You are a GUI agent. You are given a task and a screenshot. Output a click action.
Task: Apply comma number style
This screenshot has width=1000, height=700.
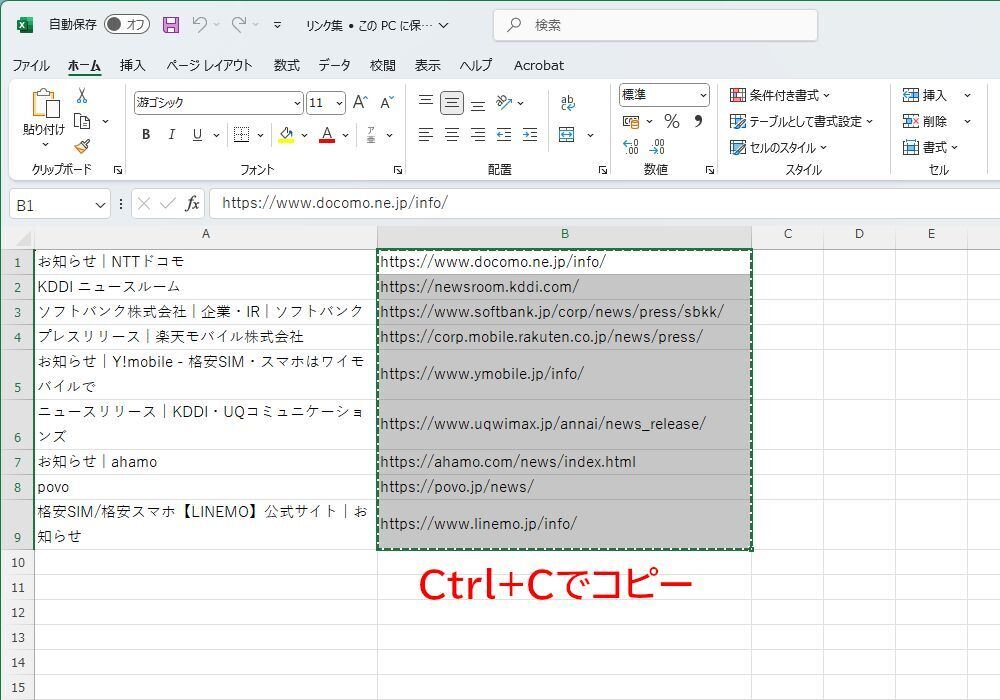(x=698, y=121)
